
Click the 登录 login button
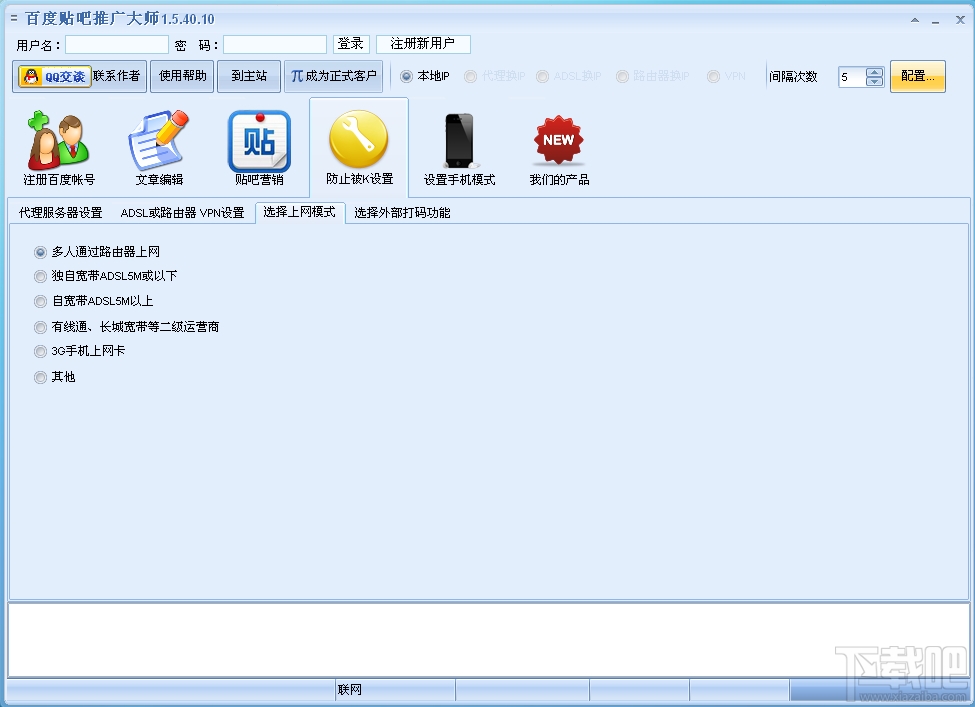coord(351,44)
